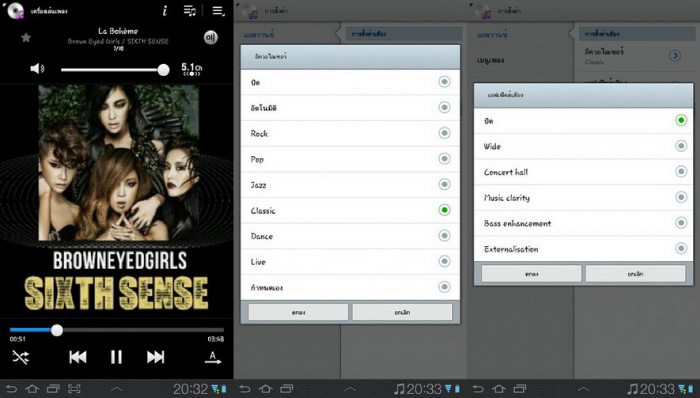Change the repeat mode A icon
Viewport: 700px width, 398px height.
tap(212, 358)
